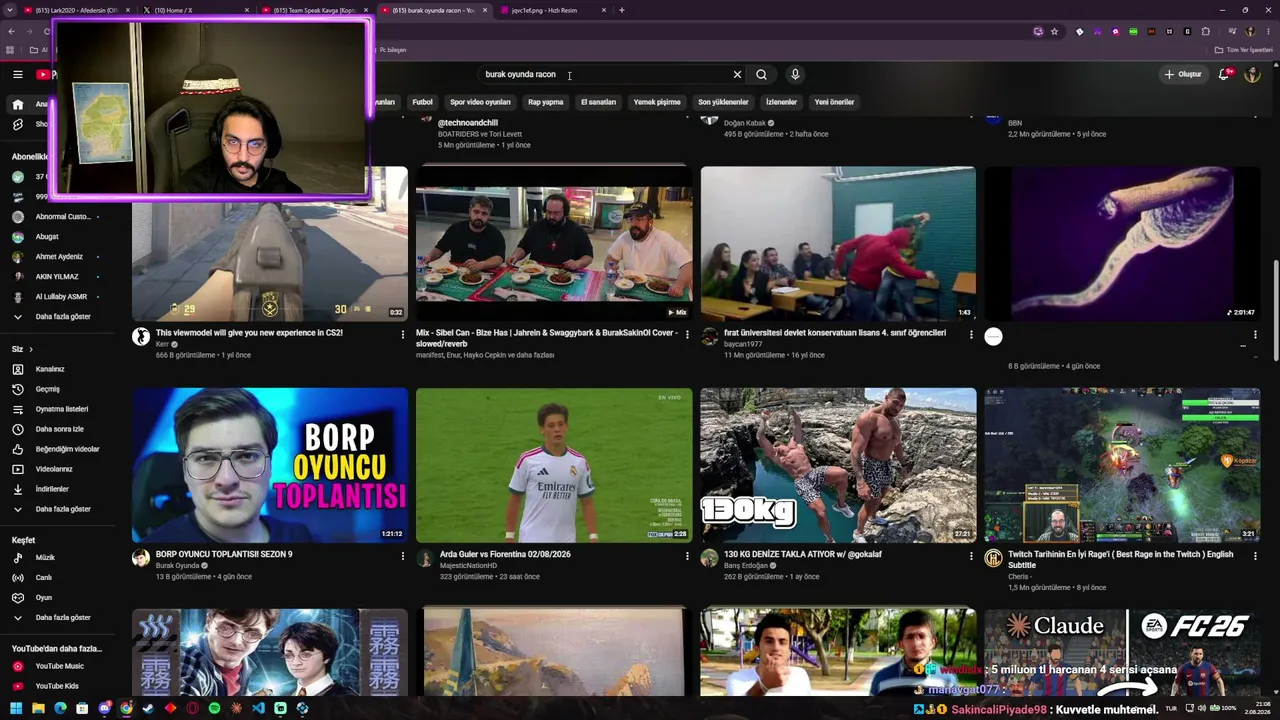Open the notifications bell

(1224, 74)
